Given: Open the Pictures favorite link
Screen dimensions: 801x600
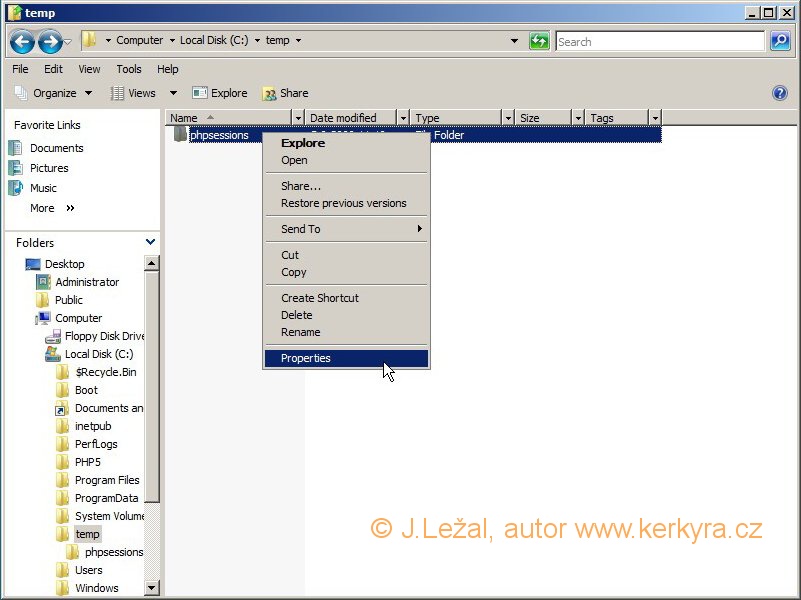Looking at the screenshot, I should pyautogui.click(x=49, y=168).
